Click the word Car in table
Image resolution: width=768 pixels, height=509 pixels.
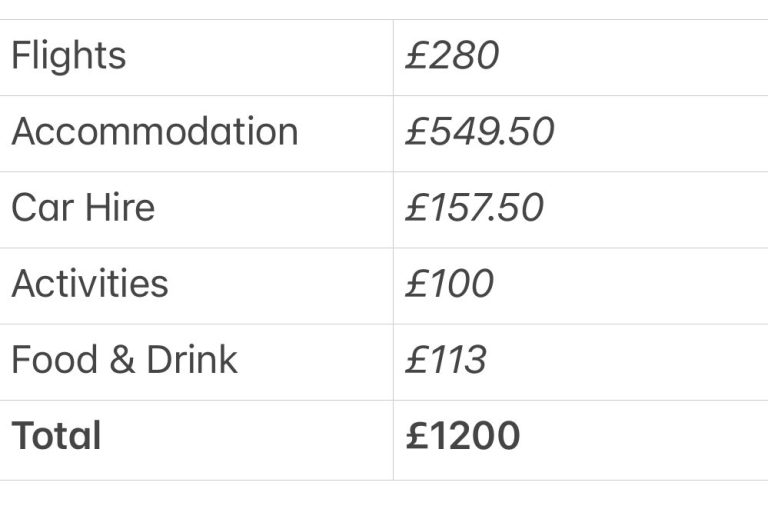[x=42, y=207]
